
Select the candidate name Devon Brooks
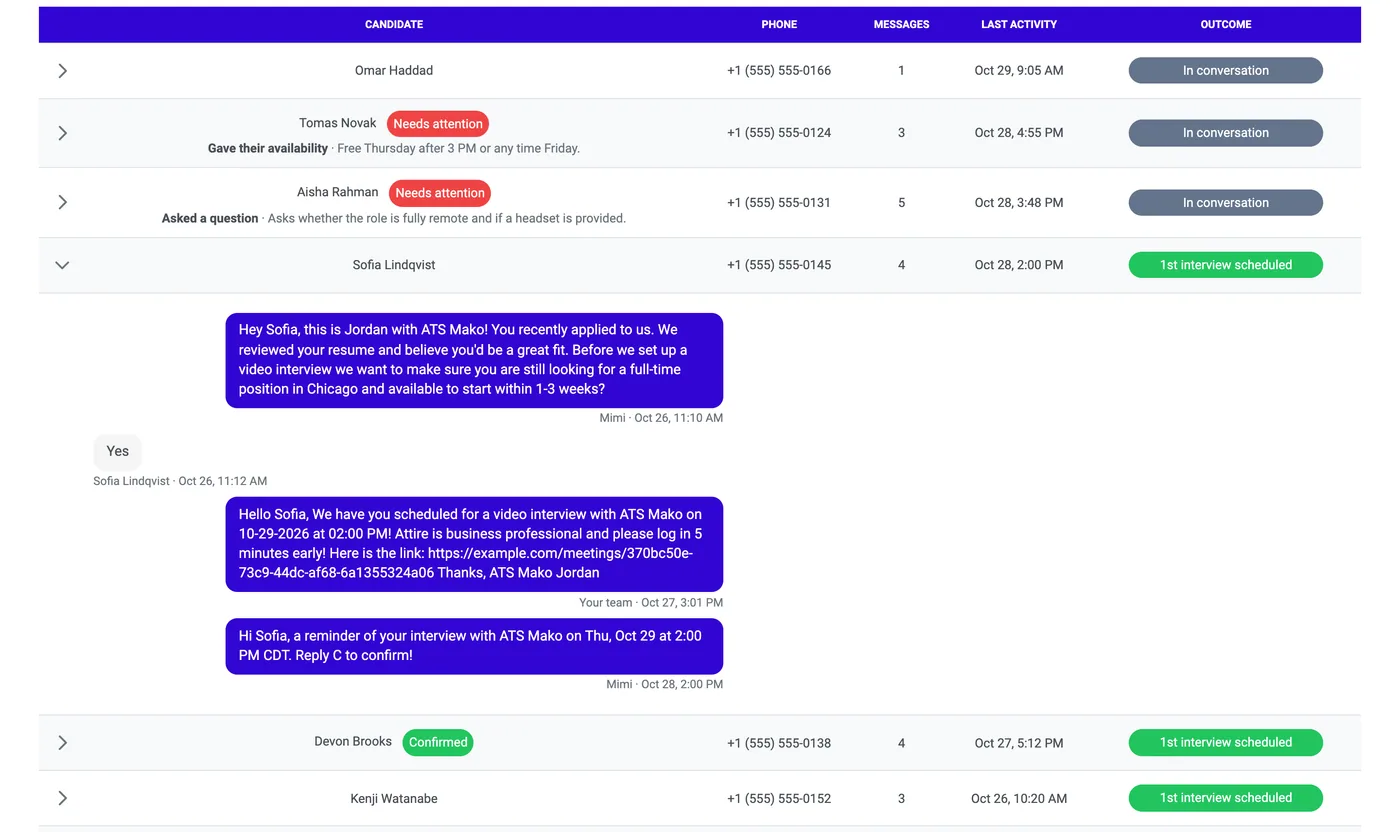click(x=353, y=742)
